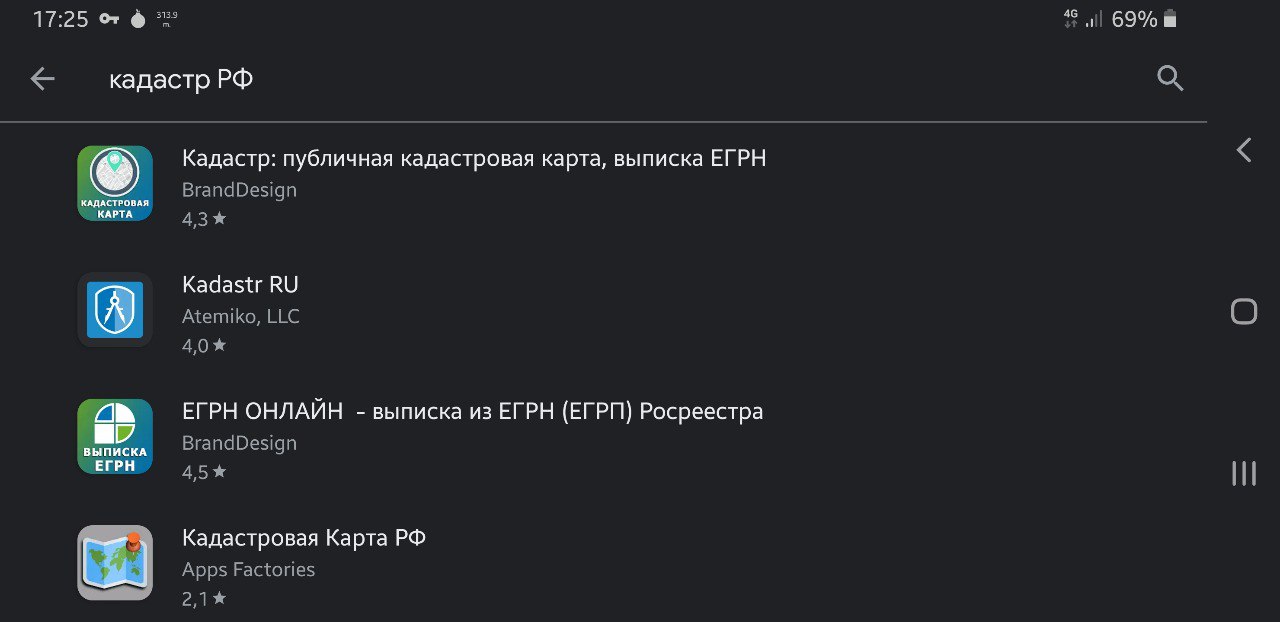Select the Kadastr RU app title
This screenshot has height=622, width=1280.
tap(240, 284)
